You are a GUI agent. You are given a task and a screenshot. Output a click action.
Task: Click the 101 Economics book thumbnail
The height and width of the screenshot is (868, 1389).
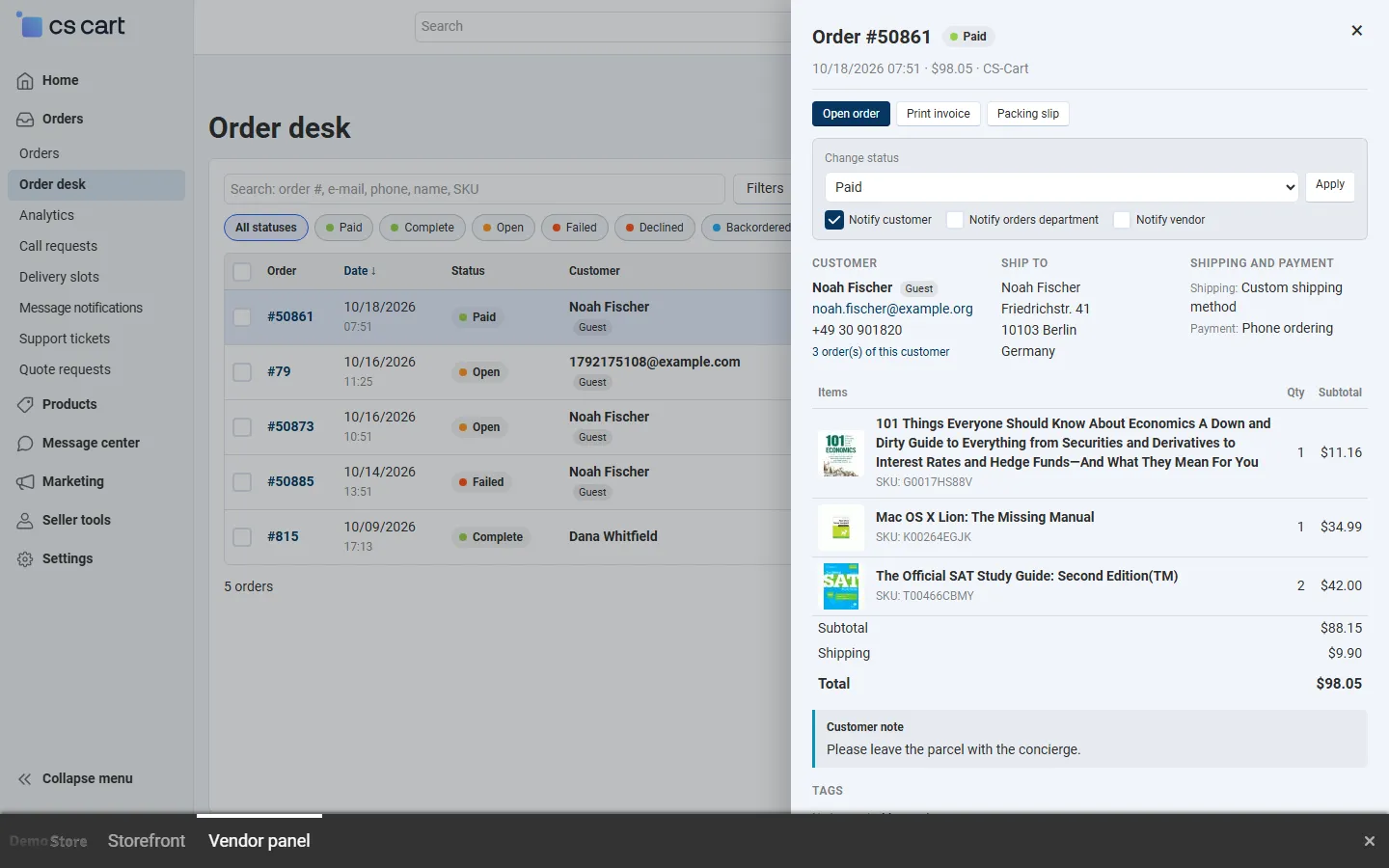pyautogui.click(x=841, y=454)
